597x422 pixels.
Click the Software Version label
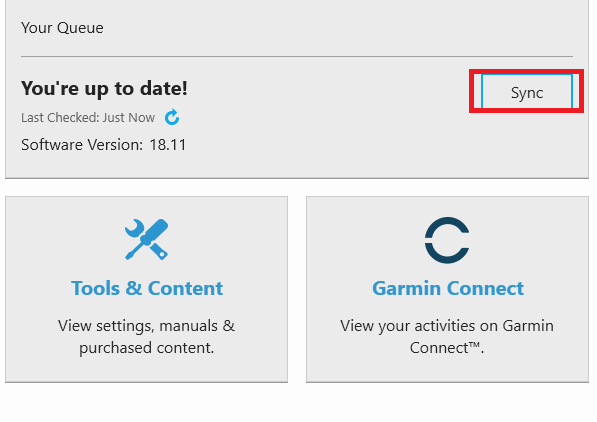coord(82,145)
